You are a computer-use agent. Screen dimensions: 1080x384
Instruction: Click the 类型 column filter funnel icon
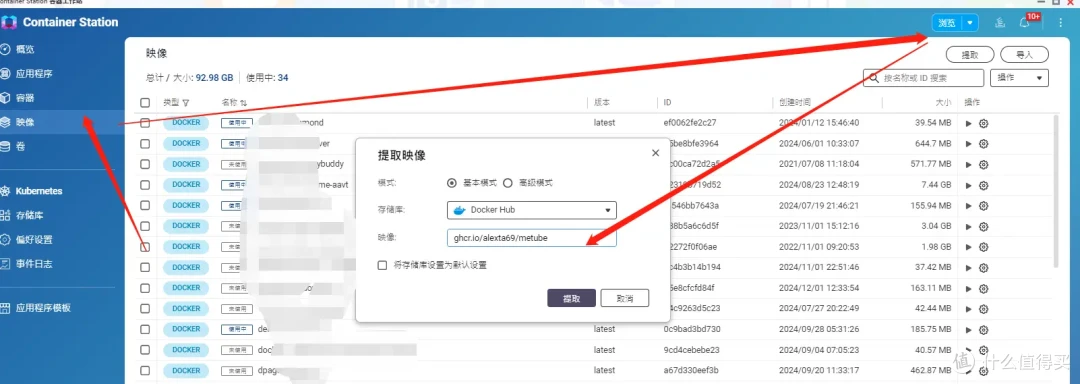(186, 103)
